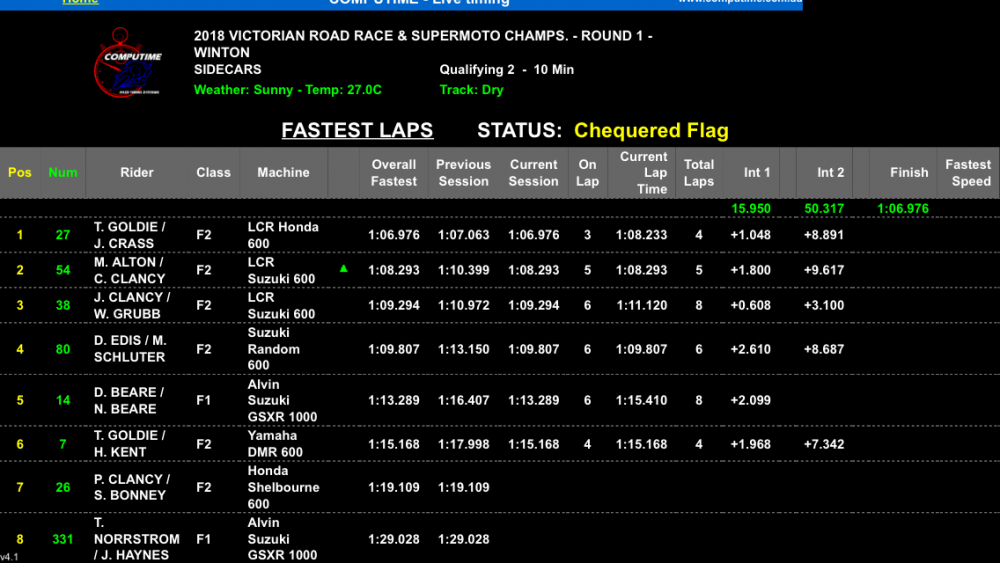Click the Yamaha DMR 600 machine cell
1000x563 pixels.
tap(275, 444)
